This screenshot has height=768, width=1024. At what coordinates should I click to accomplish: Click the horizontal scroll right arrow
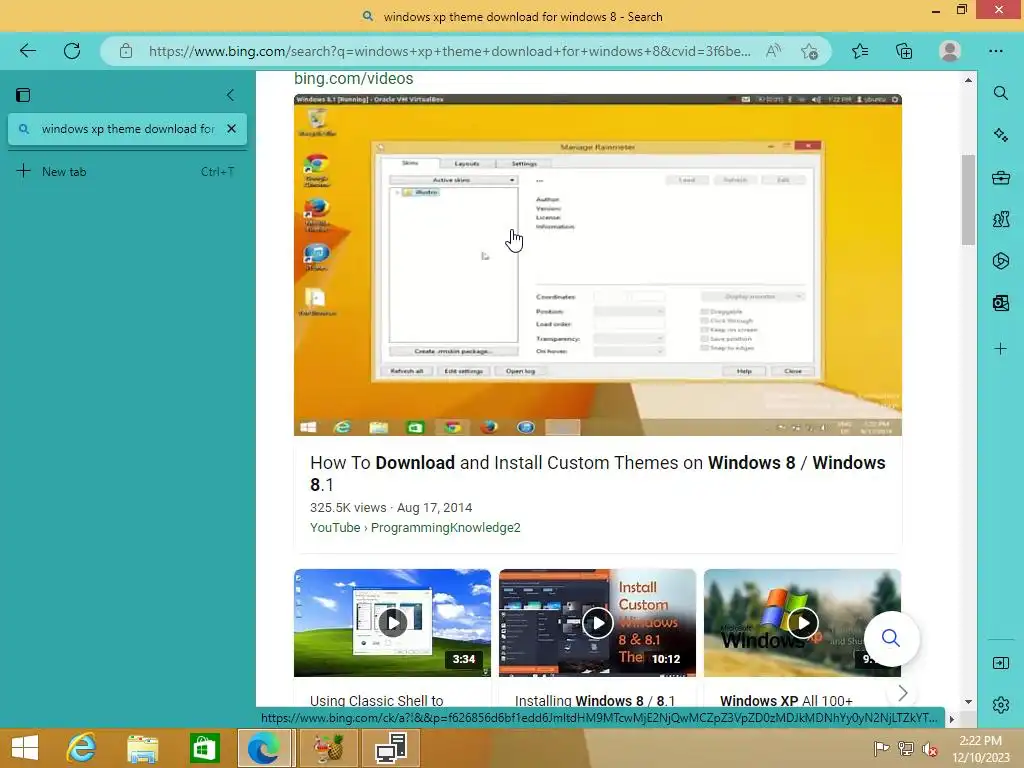click(x=952, y=719)
